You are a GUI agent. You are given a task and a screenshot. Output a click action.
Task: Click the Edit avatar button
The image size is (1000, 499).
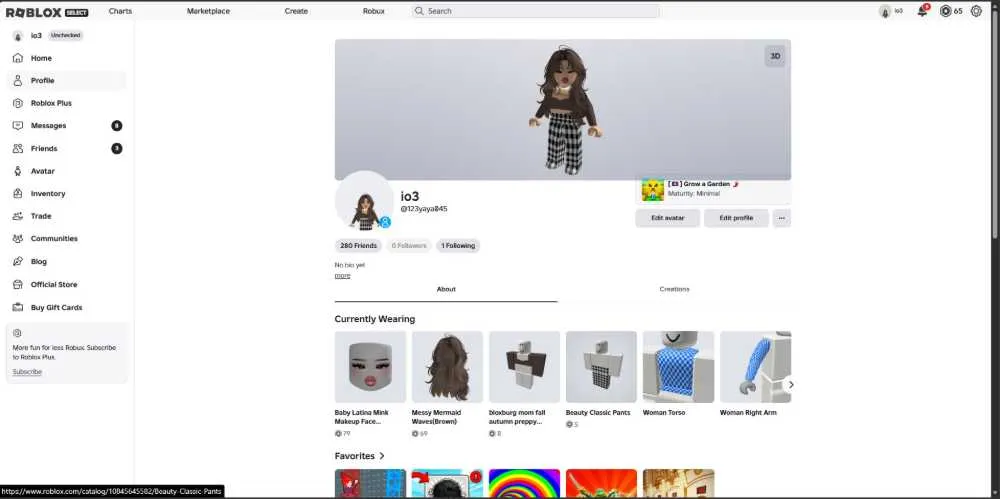[x=667, y=218]
